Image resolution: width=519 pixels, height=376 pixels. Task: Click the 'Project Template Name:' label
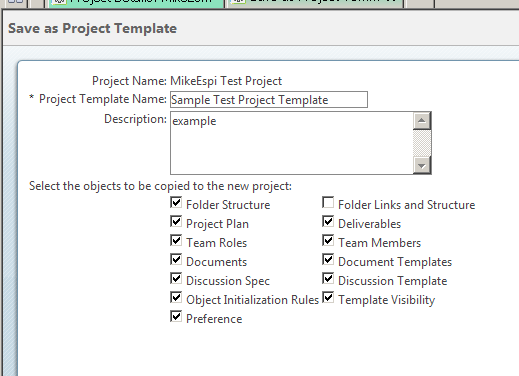tap(103, 99)
